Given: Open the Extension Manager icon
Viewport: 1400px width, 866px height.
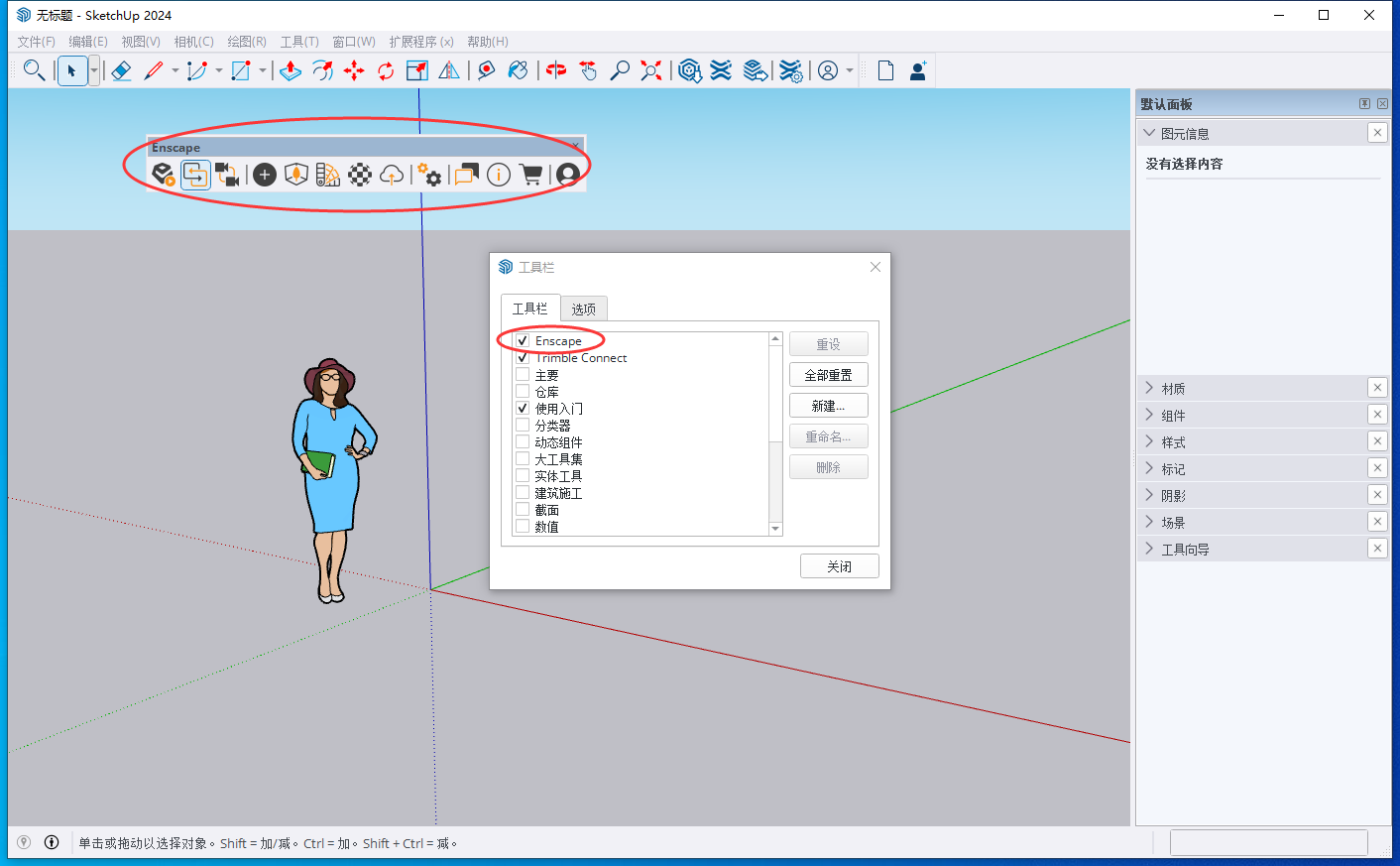Looking at the screenshot, I should point(790,70).
